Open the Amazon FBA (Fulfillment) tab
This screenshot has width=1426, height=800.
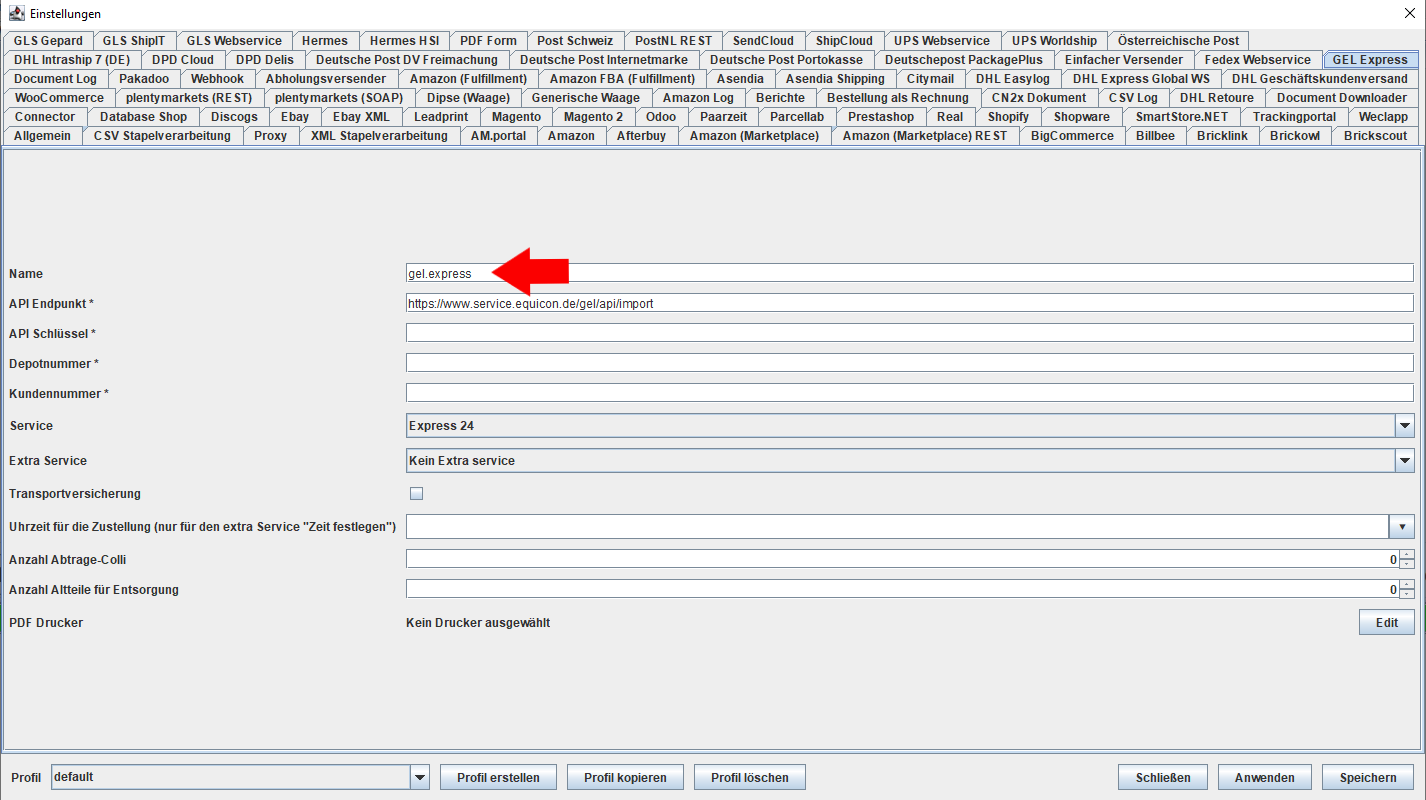click(x=622, y=79)
